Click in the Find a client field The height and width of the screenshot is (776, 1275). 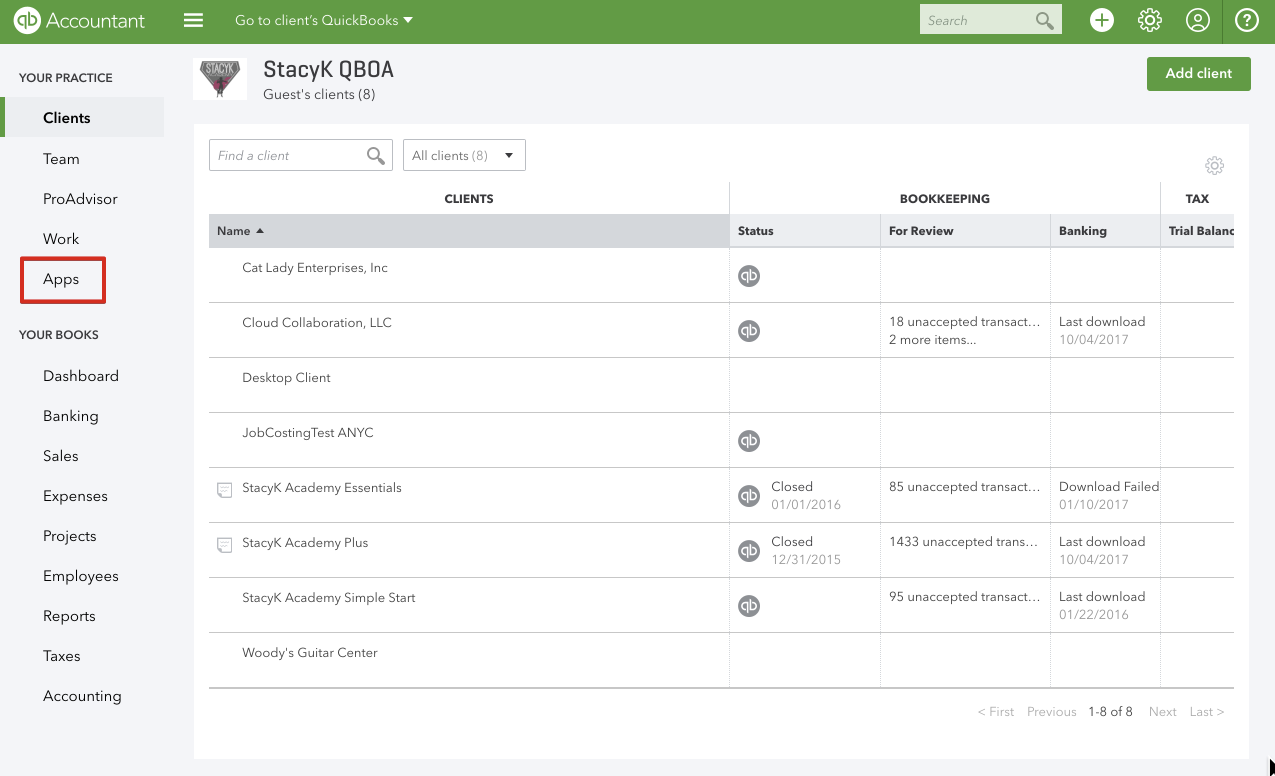(288, 155)
